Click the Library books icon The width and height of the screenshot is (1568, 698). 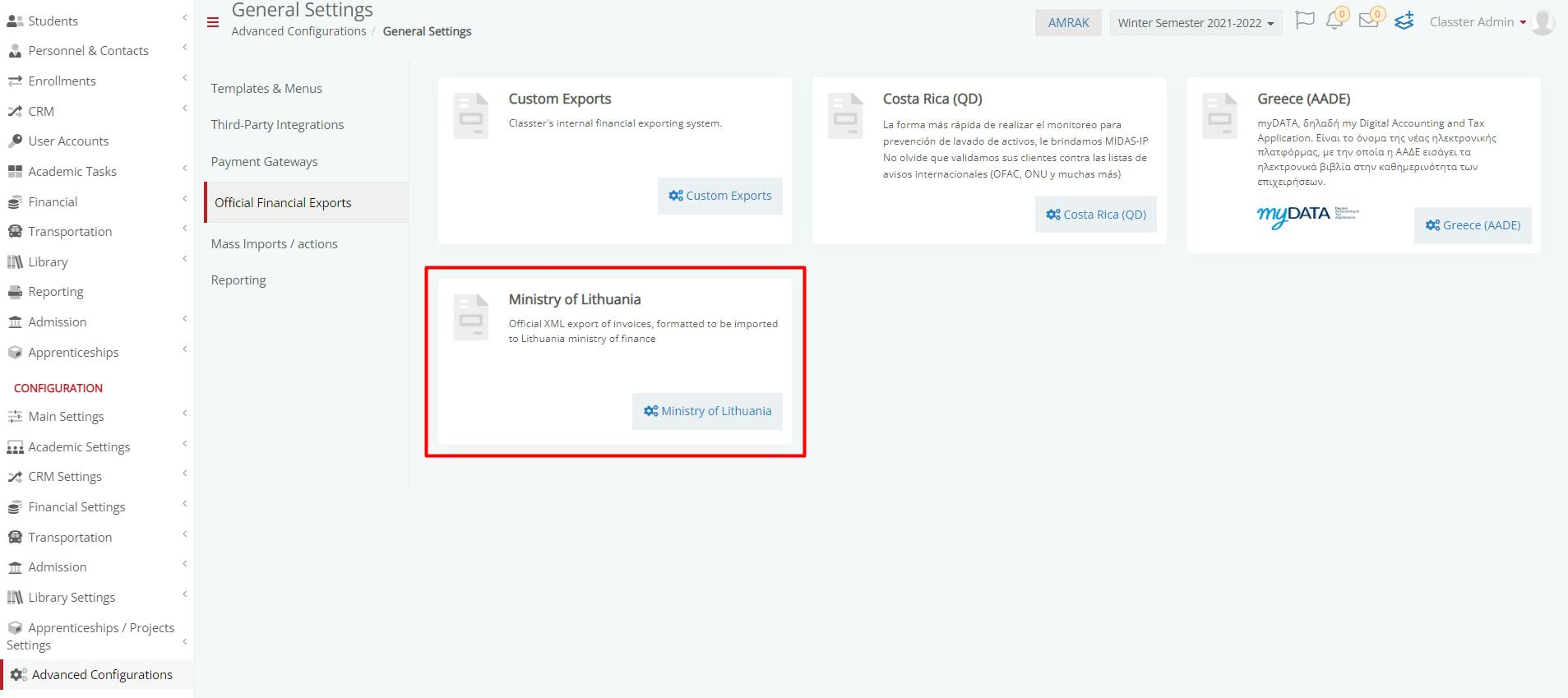coord(15,262)
